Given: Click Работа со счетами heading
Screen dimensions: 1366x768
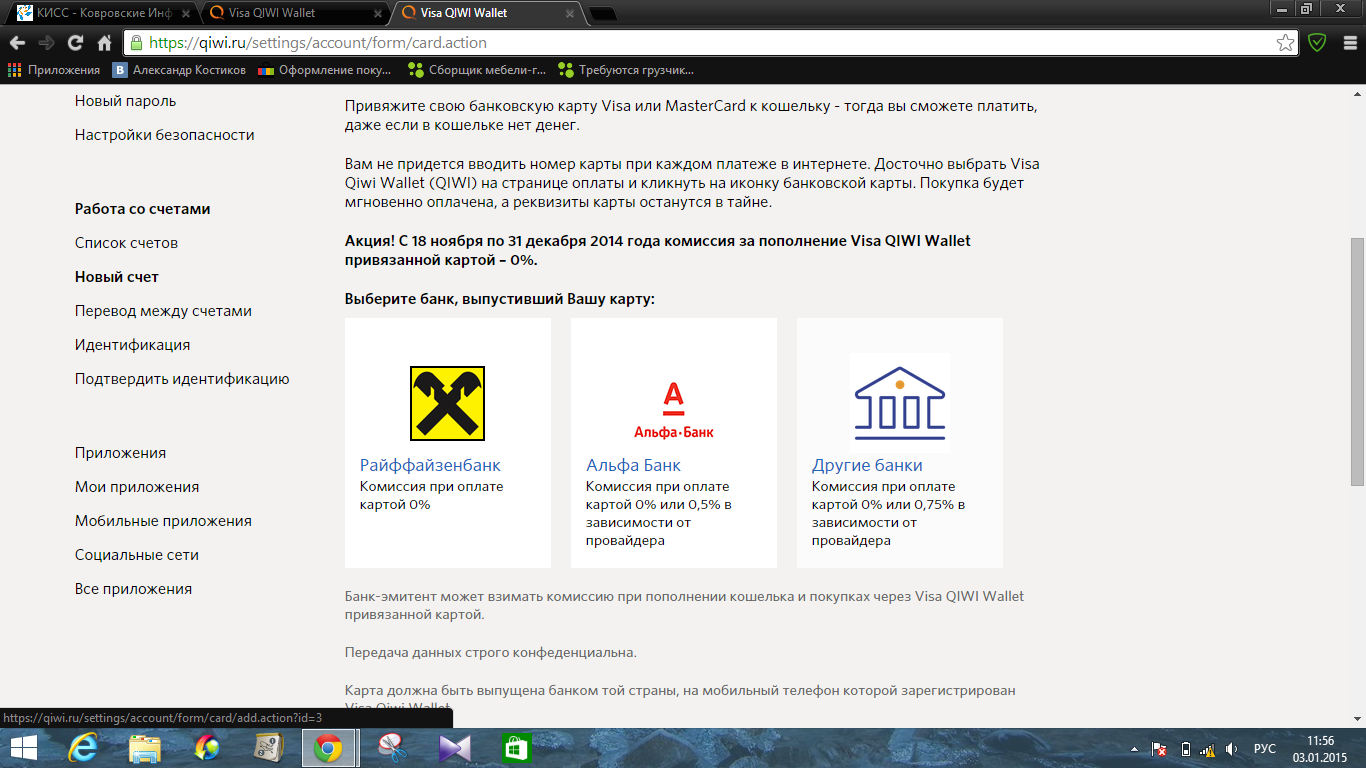Looking at the screenshot, I should 143,209.
